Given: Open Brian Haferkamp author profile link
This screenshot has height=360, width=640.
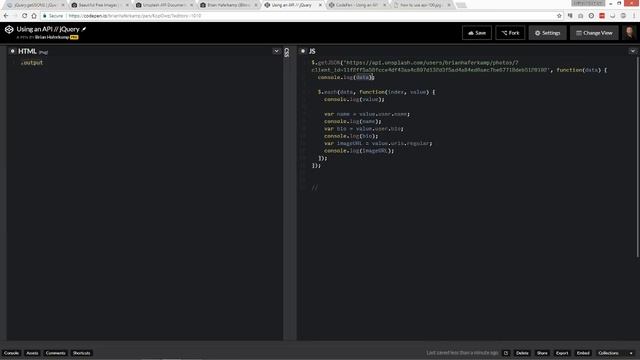Looking at the screenshot, I should tap(52, 37).
